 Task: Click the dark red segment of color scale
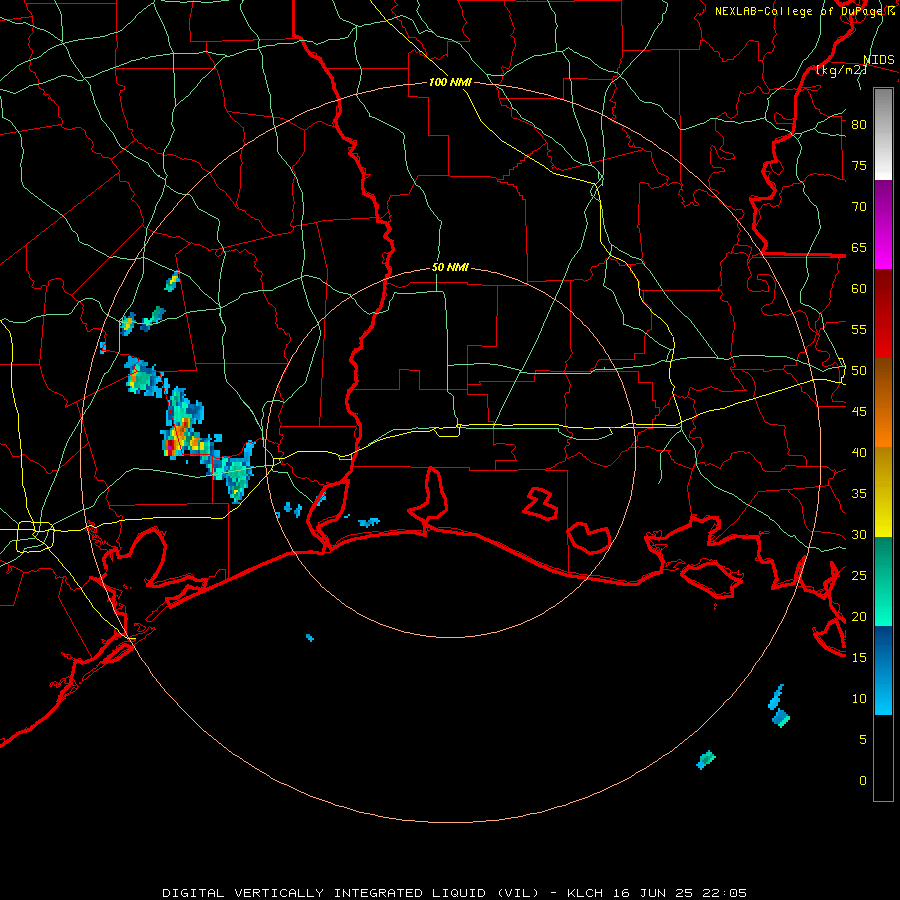click(x=883, y=313)
